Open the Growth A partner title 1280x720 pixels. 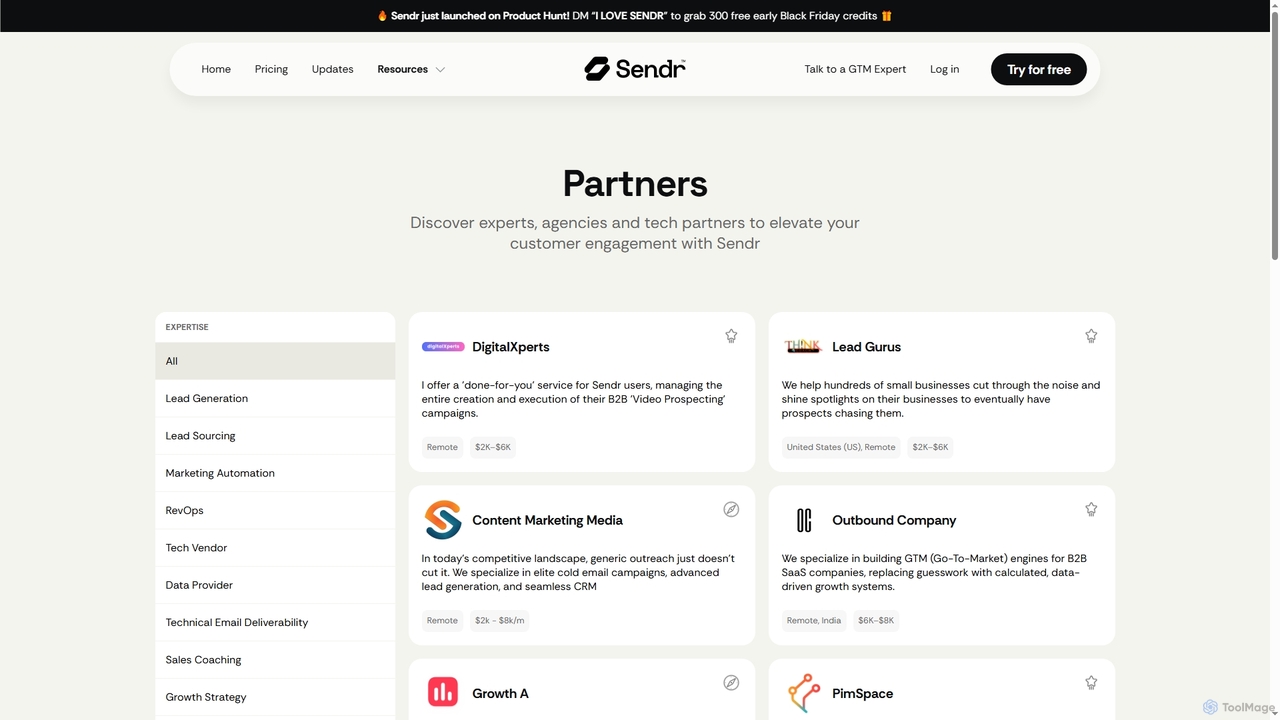pyautogui.click(x=500, y=693)
